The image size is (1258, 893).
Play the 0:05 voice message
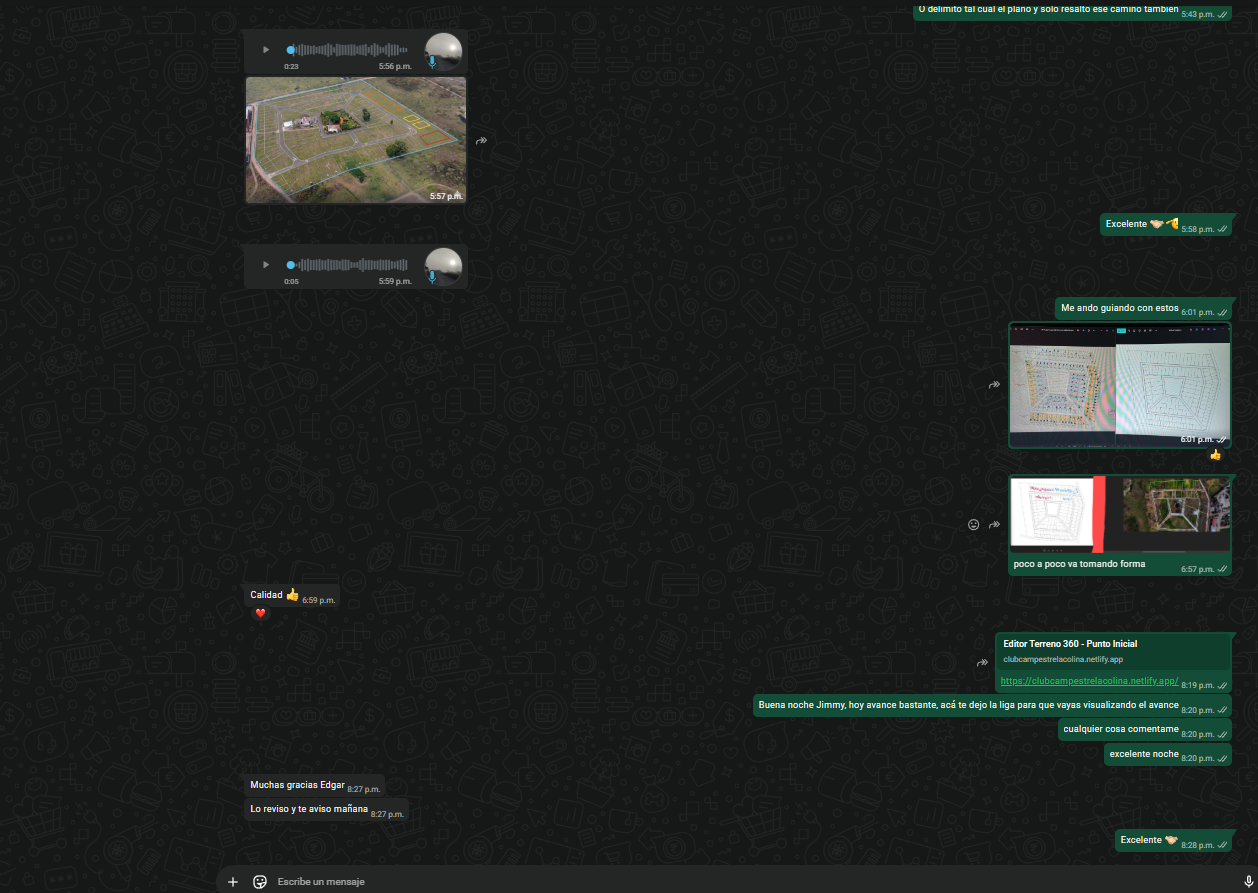(266, 265)
